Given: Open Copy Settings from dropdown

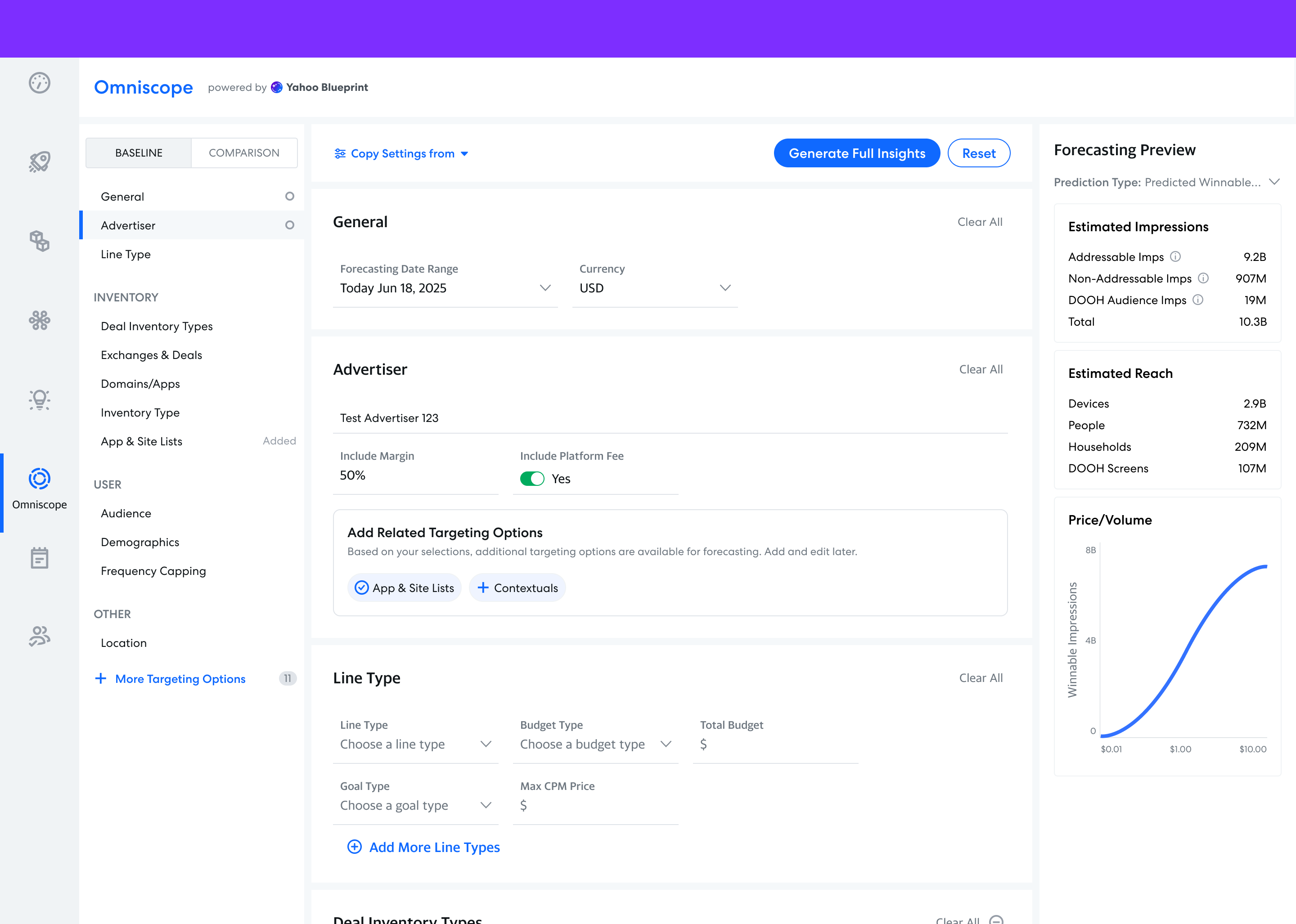Looking at the screenshot, I should (x=402, y=153).
